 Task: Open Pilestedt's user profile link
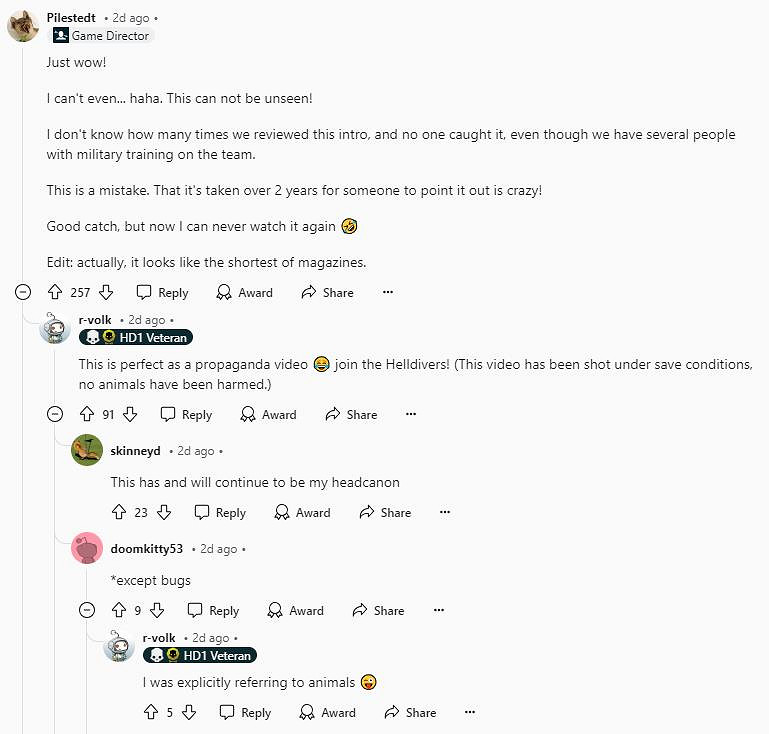[x=71, y=18]
